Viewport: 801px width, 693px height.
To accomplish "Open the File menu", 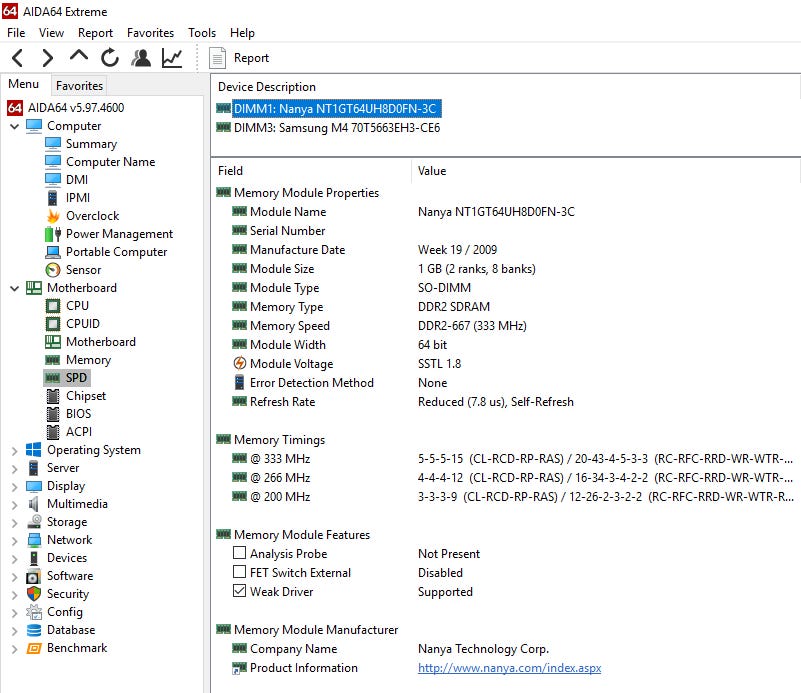I will point(16,33).
